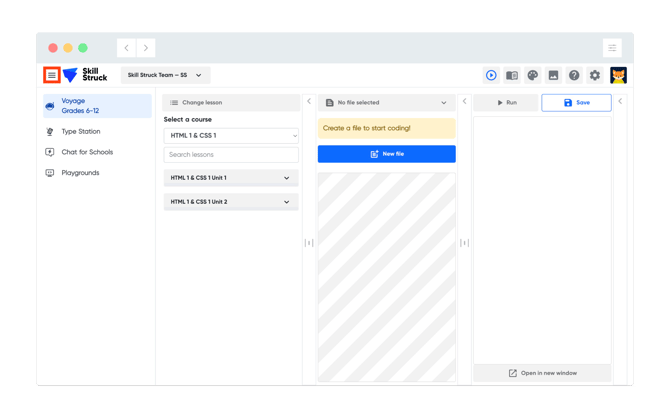Open the Skill Struck Team – SS dropdown
Viewport: 670px width, 418px height.
point(165,75)
